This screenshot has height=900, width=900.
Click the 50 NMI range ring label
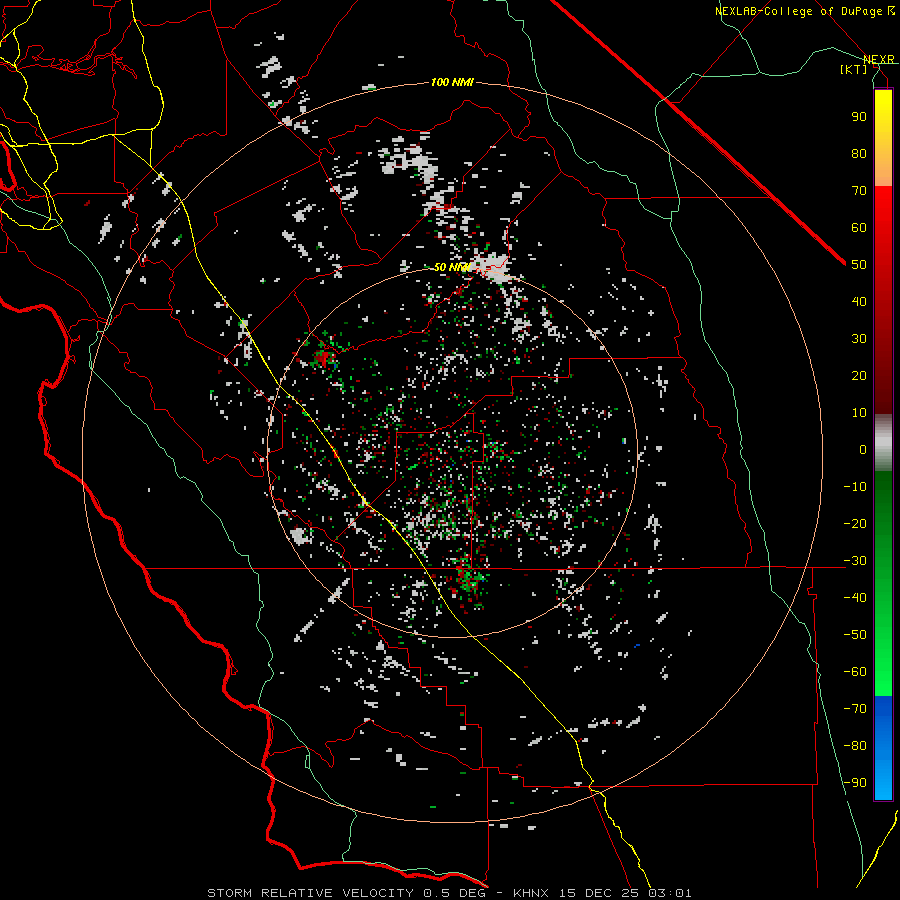click(452, 267)
